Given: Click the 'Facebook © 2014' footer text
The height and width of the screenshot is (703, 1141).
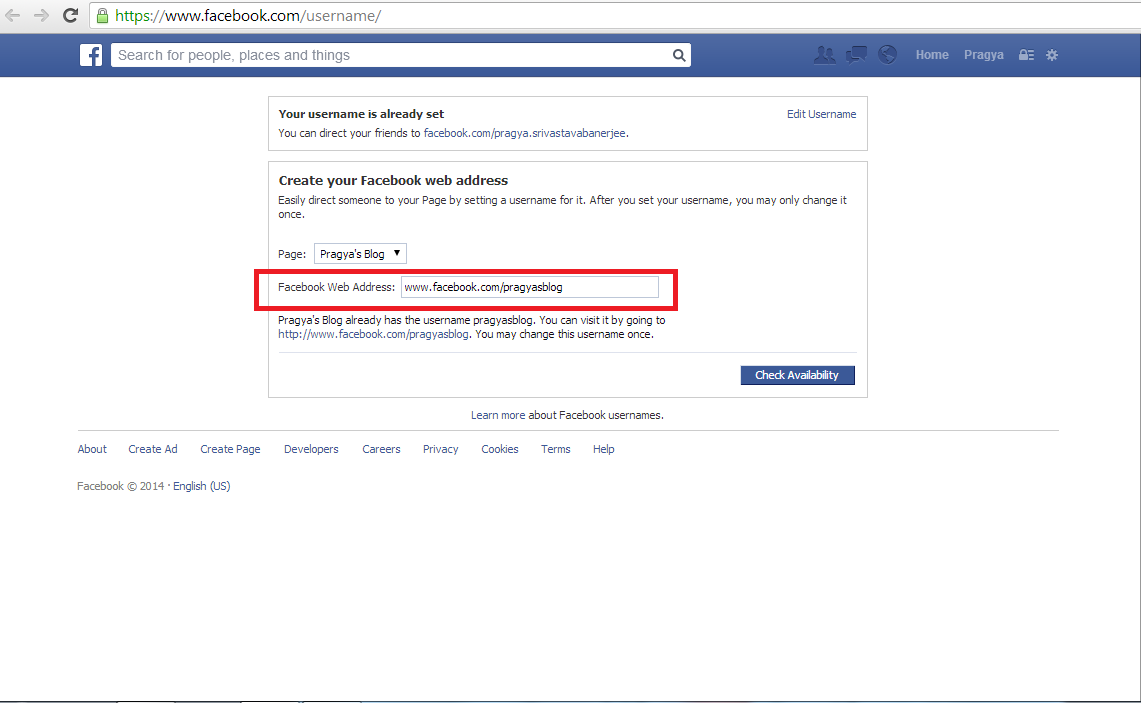Looking at the screenshot, I should tap(121, 486).
